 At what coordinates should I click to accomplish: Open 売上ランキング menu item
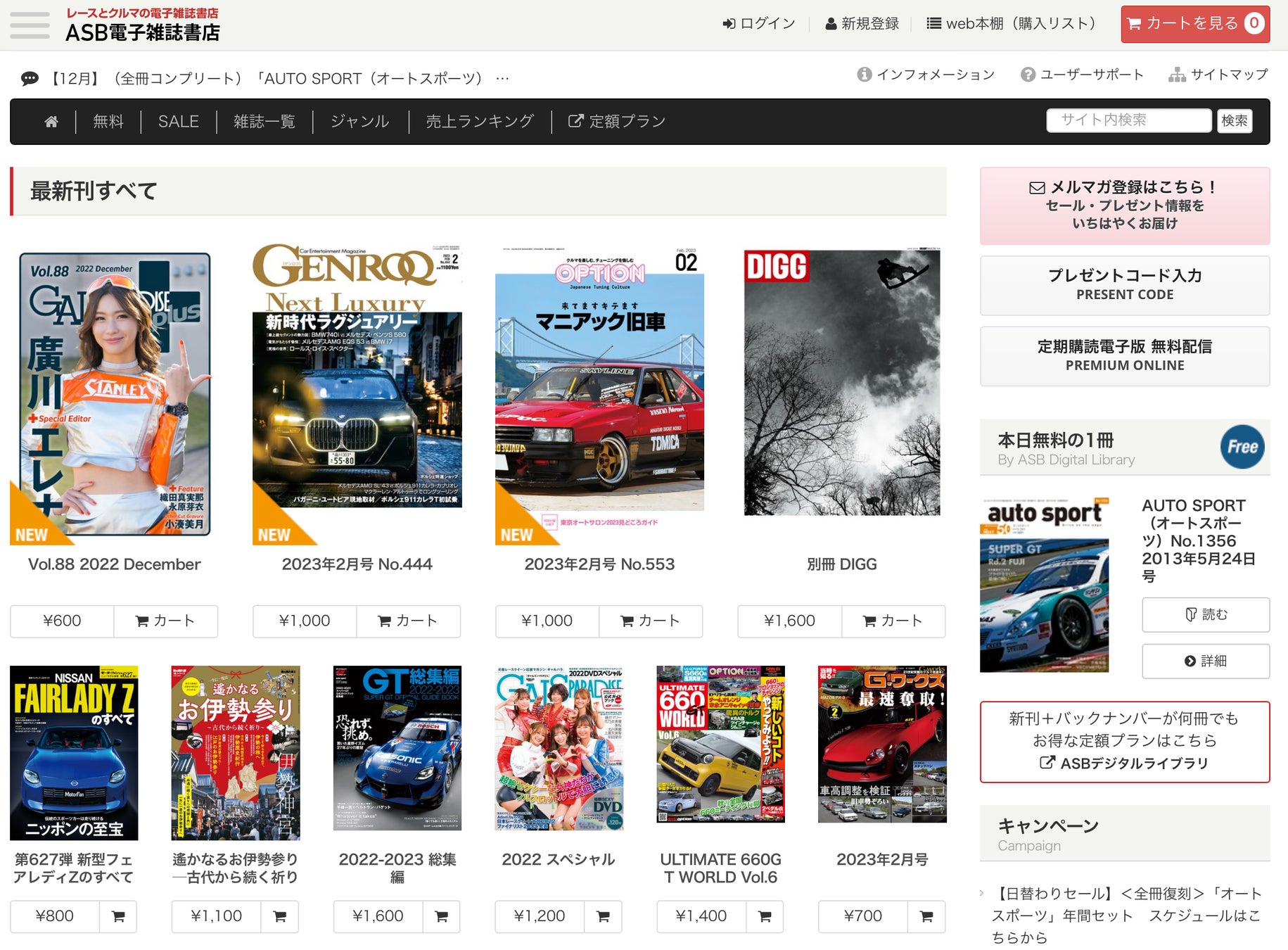pyautogui.click(x=480, y=122)
